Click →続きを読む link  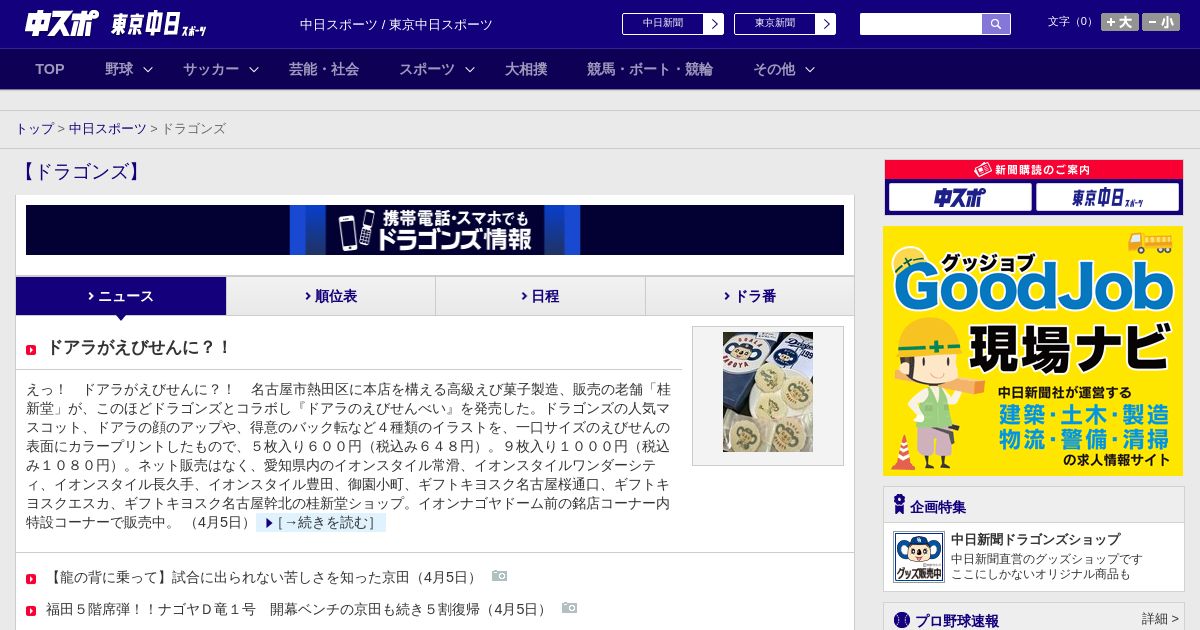(x=321, y=523)
